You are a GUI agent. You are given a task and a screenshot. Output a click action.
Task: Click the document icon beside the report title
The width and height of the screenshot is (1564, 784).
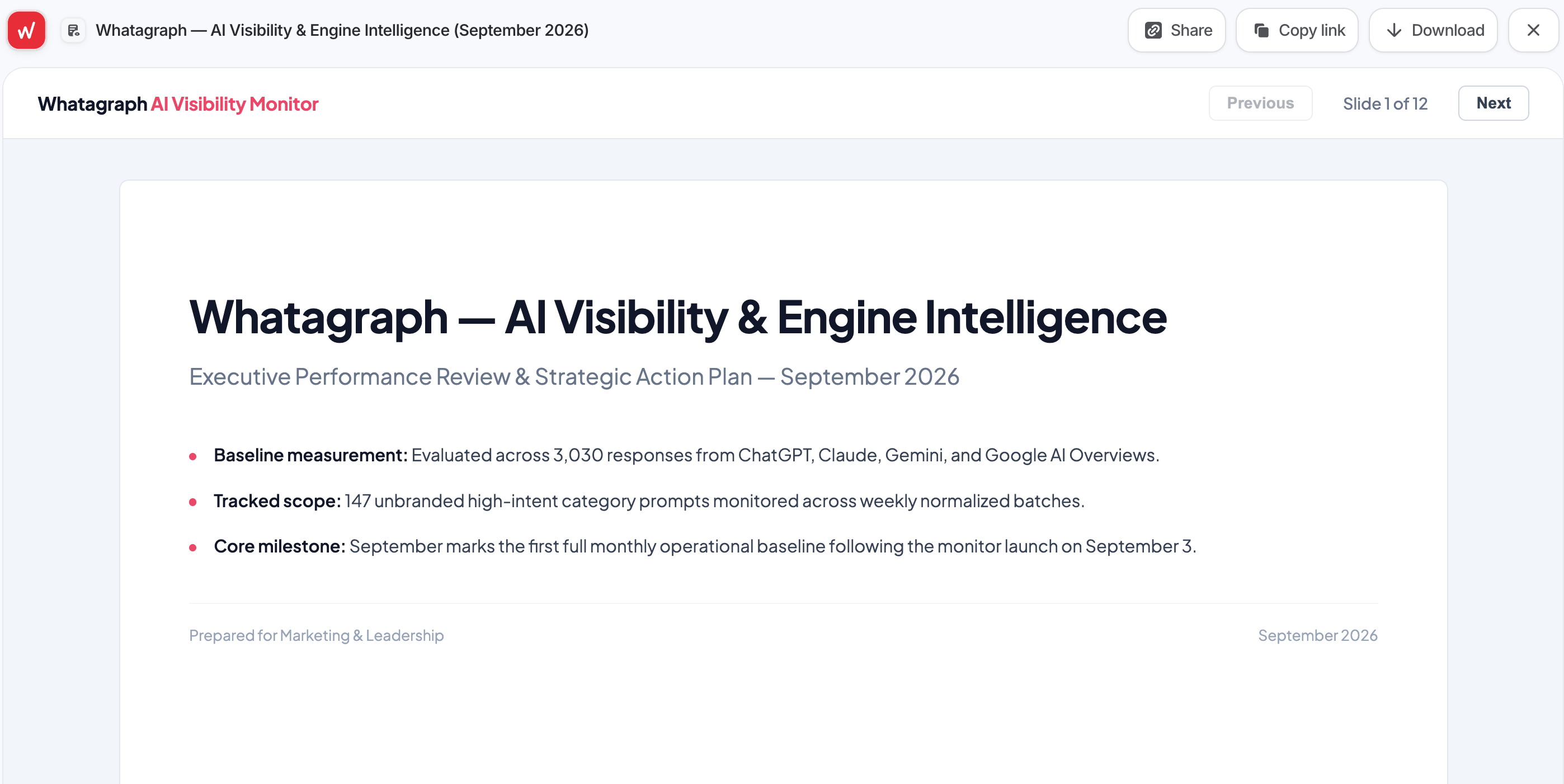pos(73,30)
